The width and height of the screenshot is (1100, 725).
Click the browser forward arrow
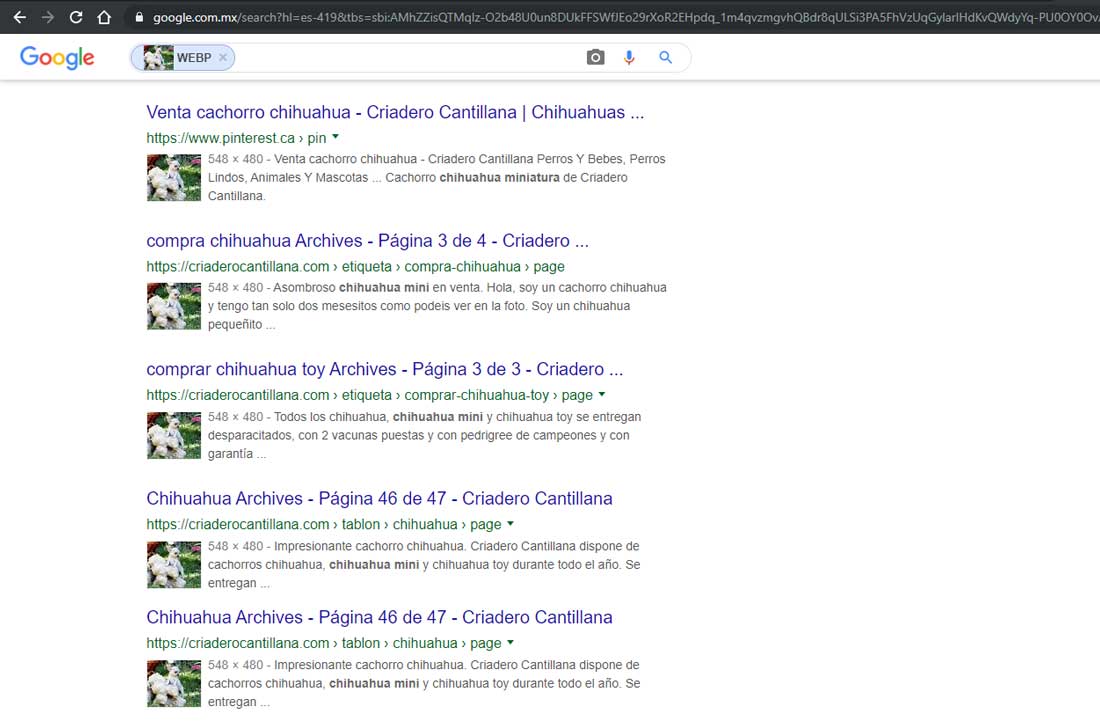tap(48, 17)
